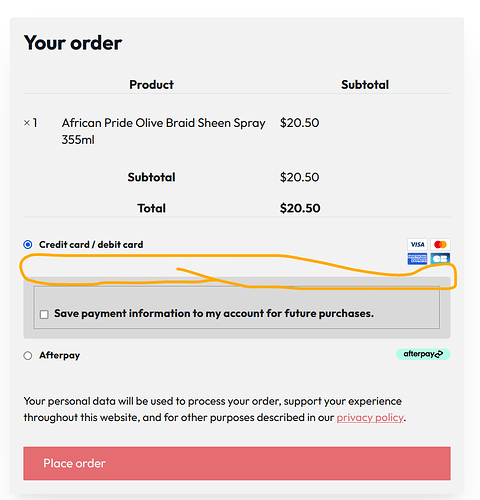Click the × quantity marker beside the product
Screen dimensions: 480x500
click(27, 123)
